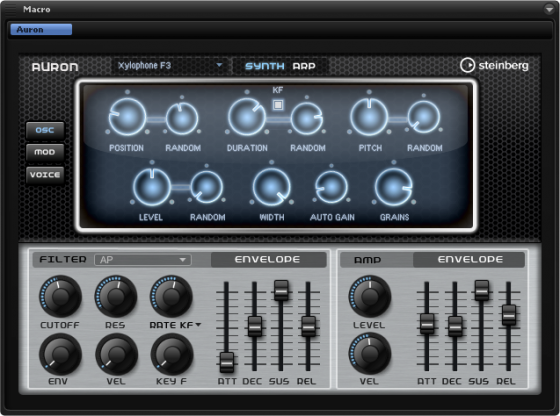Click the Auto Gain knob
This screenshot has width=560, height=416.
pyautogui.click(x=331, y=187)
